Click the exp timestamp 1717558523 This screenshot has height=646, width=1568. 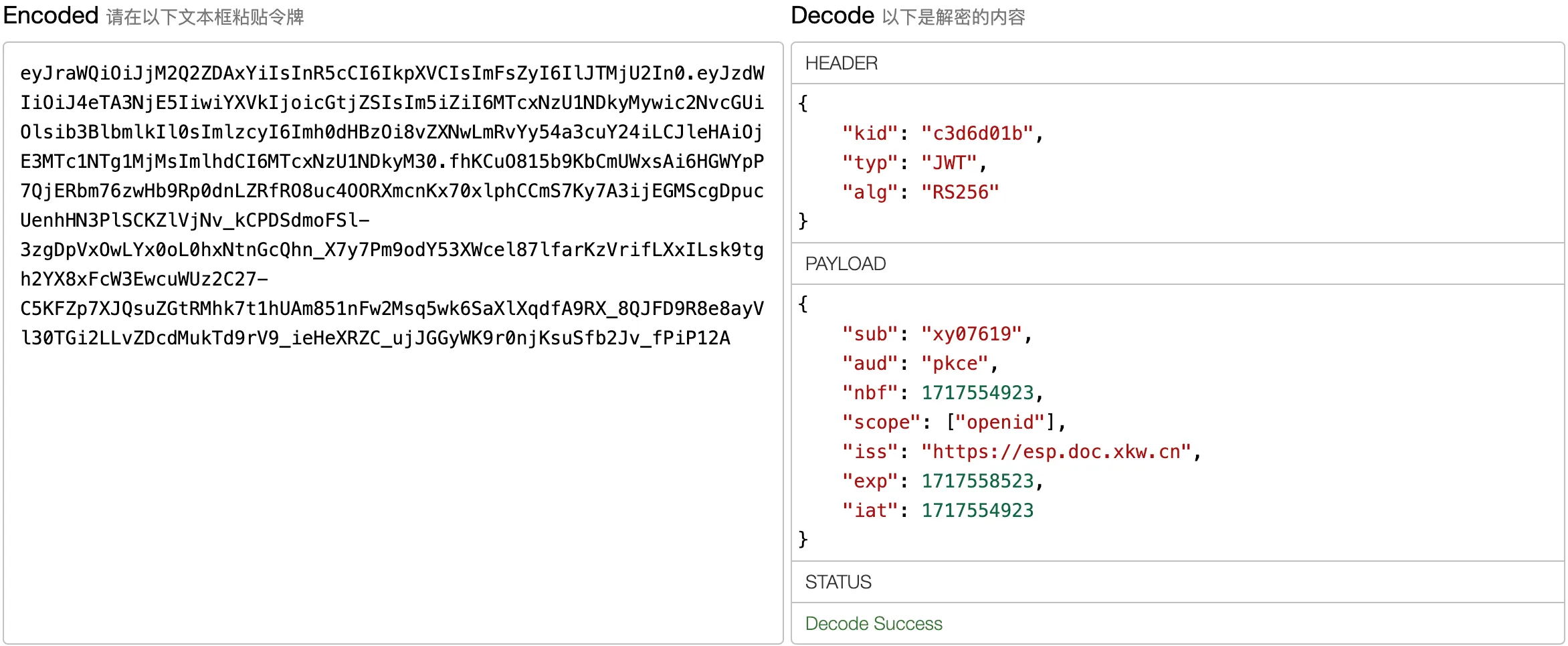(x=977, y=481)
